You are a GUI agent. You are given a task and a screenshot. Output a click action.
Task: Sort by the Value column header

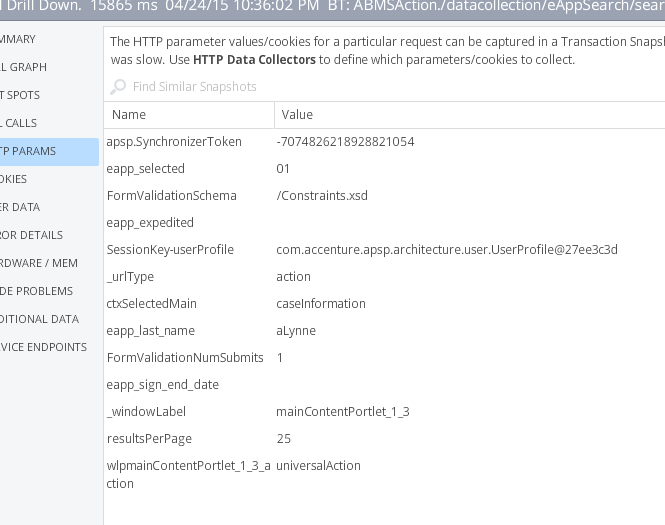(x=297, y=115)
